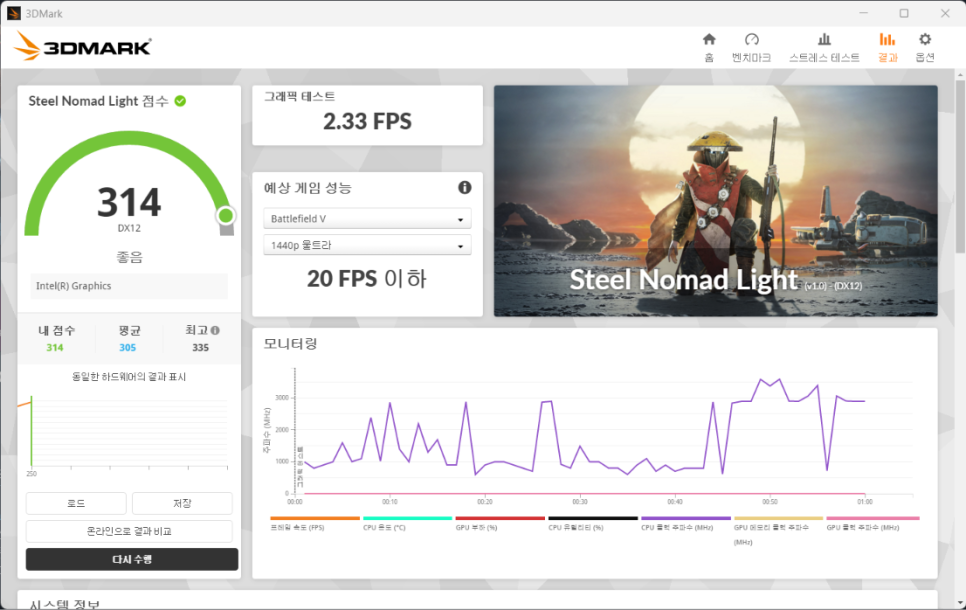Click the Intel(R) Graphics hardware field
Screen dimensions: 966x610
coord(129,286)
